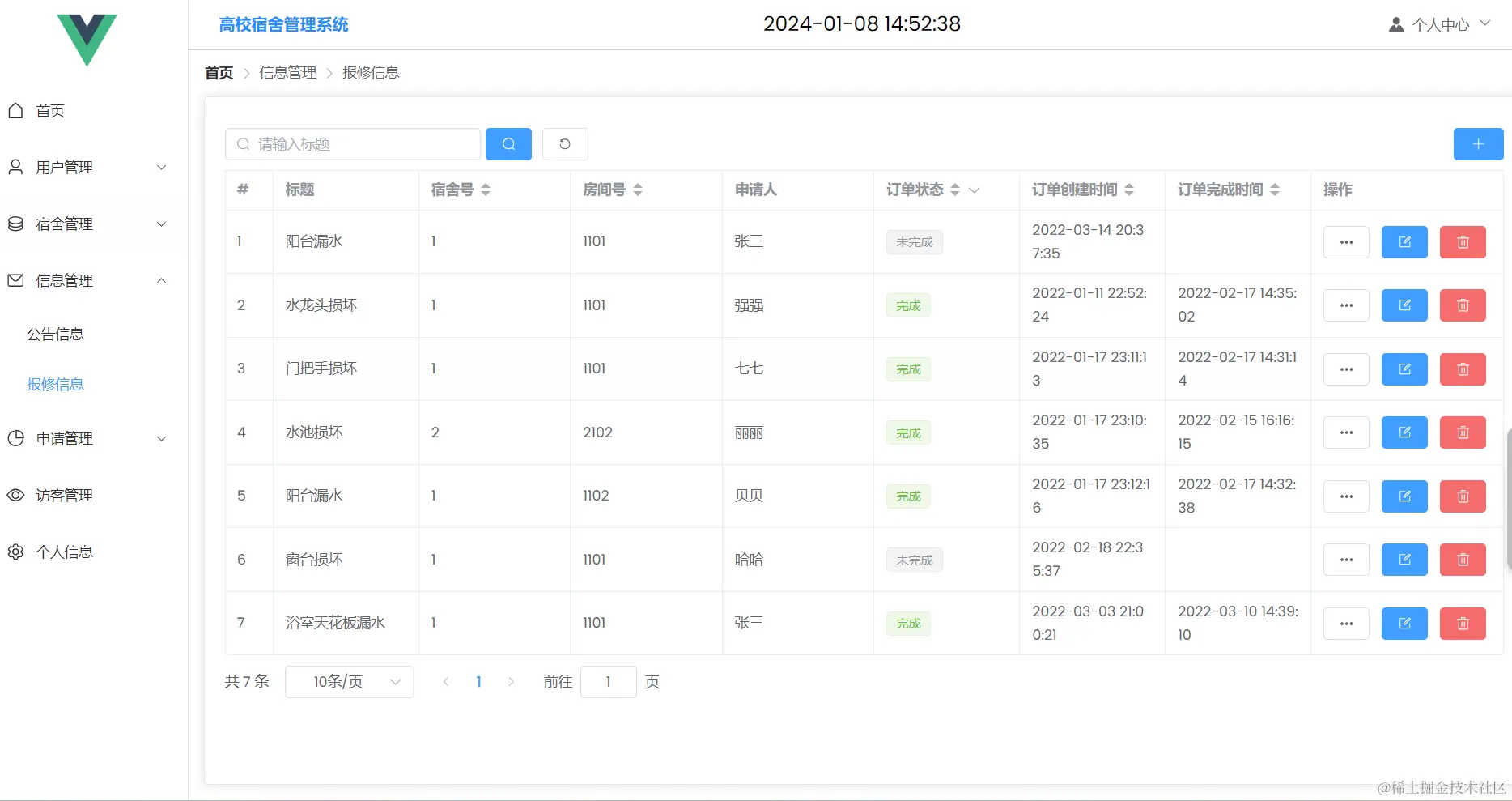Click the Vue logo in sidebar

pos(87,40)
